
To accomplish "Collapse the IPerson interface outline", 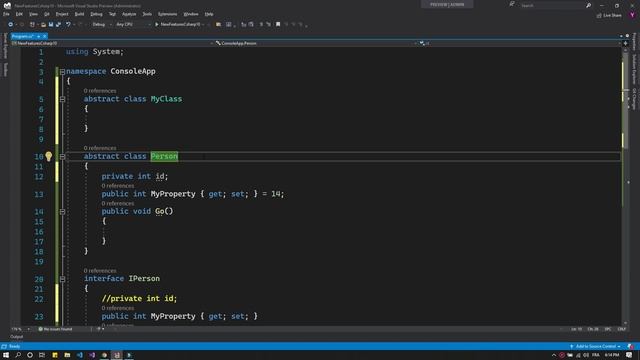I will (x=62, y=279).
